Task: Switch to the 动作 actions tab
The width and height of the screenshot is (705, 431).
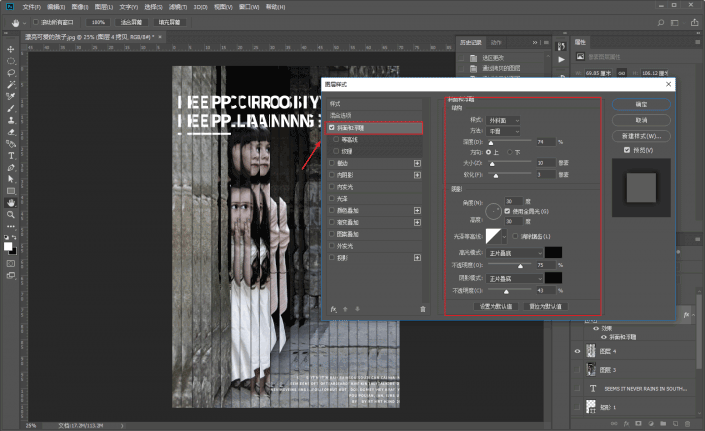Action: click(496, 42)
